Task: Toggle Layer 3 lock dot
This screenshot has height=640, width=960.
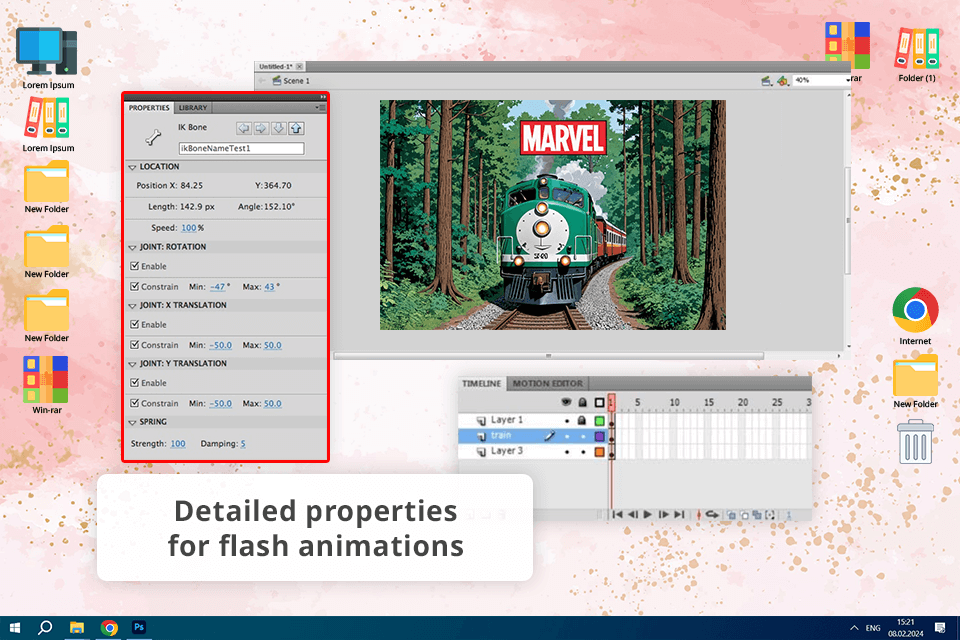Action: (x=583, y=452)
